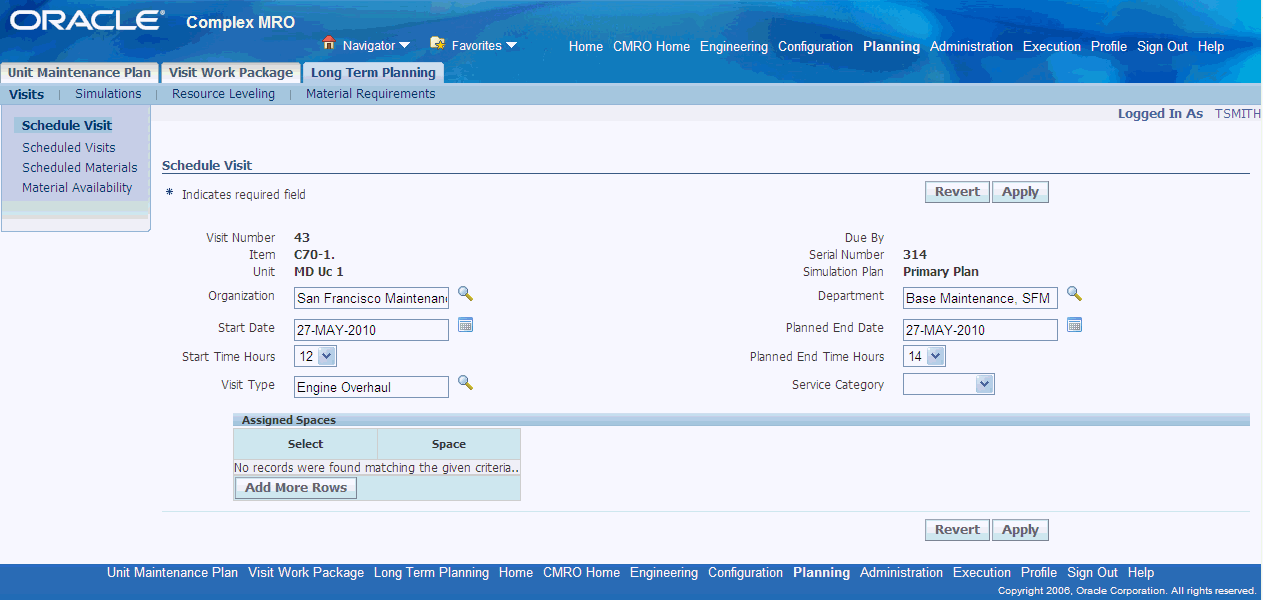
Task: Click into the Organization field
Action: point(372,299)
